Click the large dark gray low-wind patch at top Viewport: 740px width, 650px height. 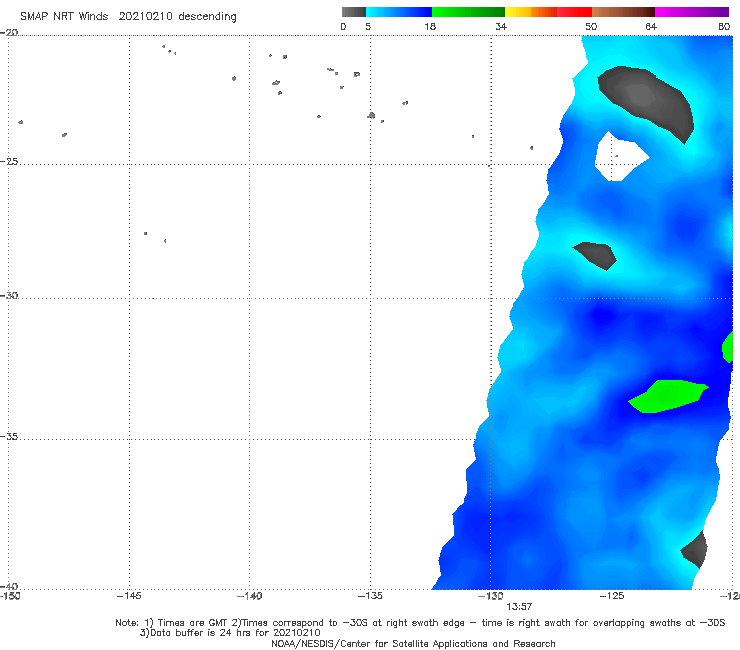[x=649, y=101]
